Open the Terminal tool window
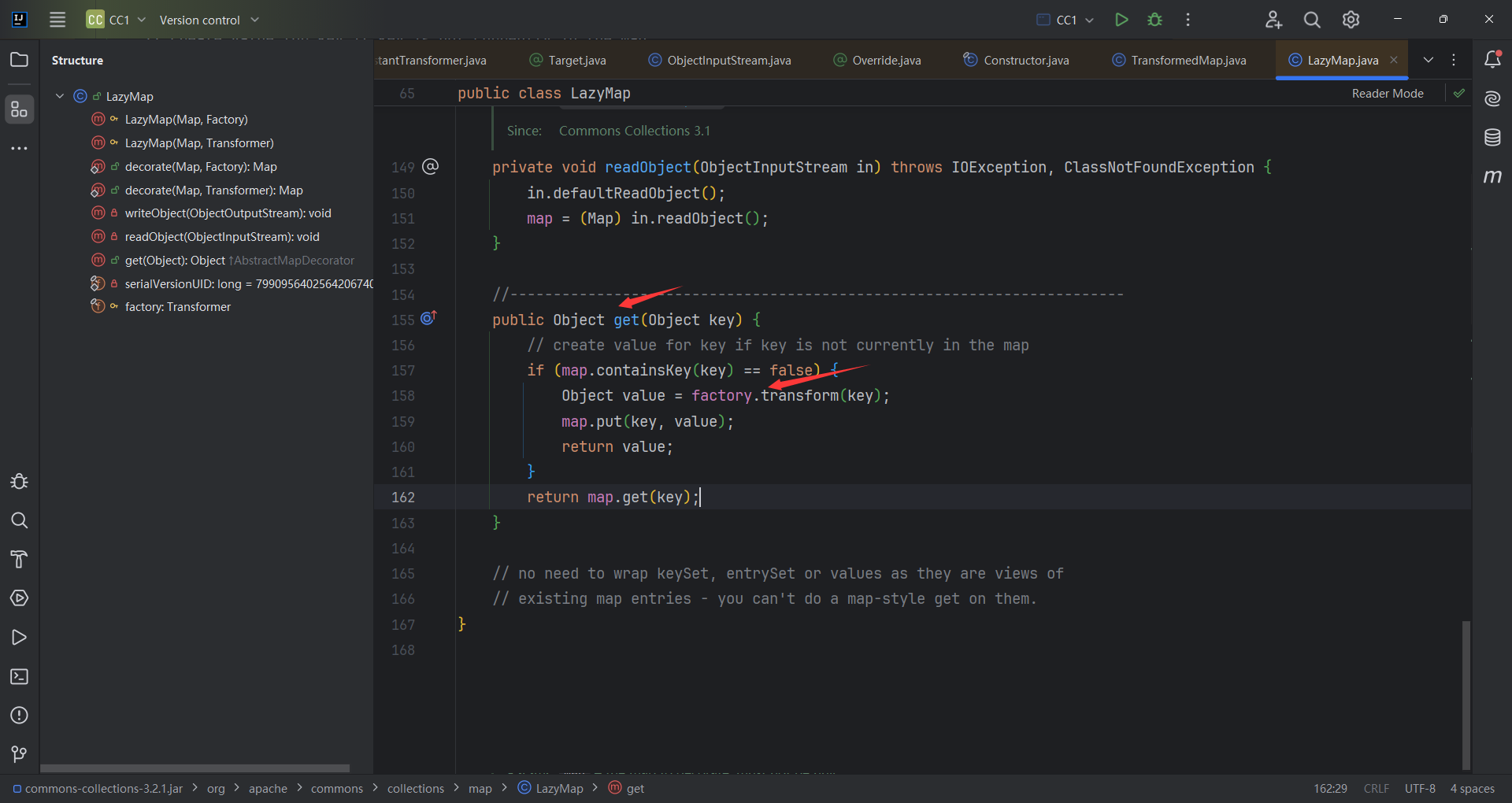 coord(19,676)
